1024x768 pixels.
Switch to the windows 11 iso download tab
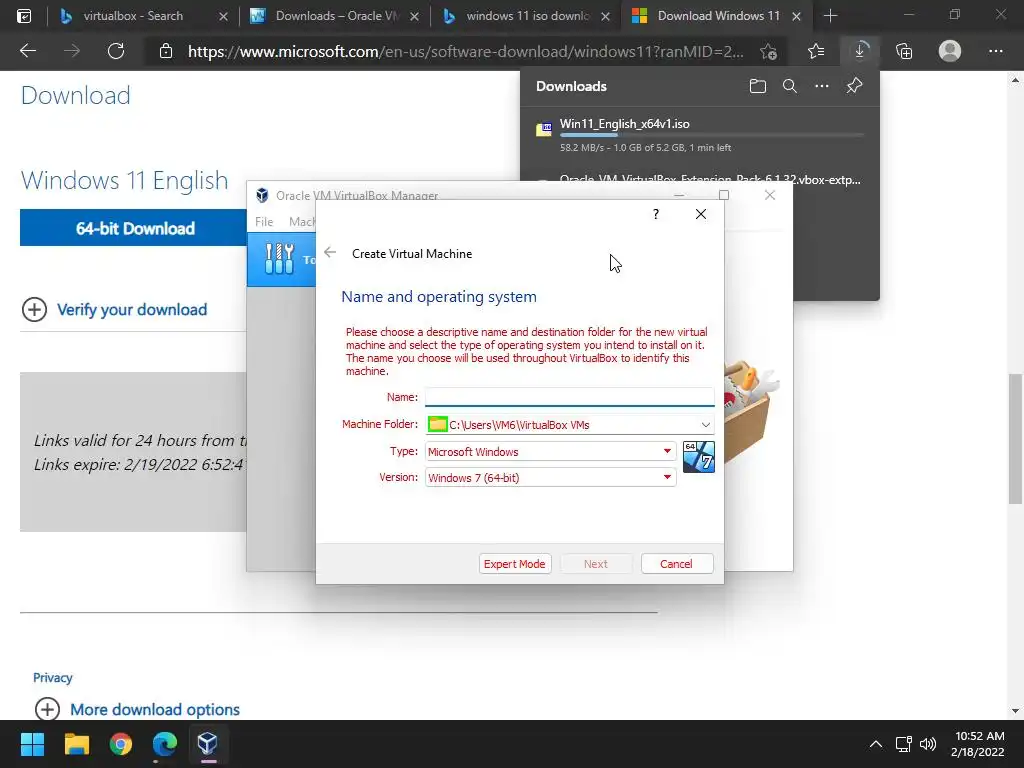coord(527,16)
